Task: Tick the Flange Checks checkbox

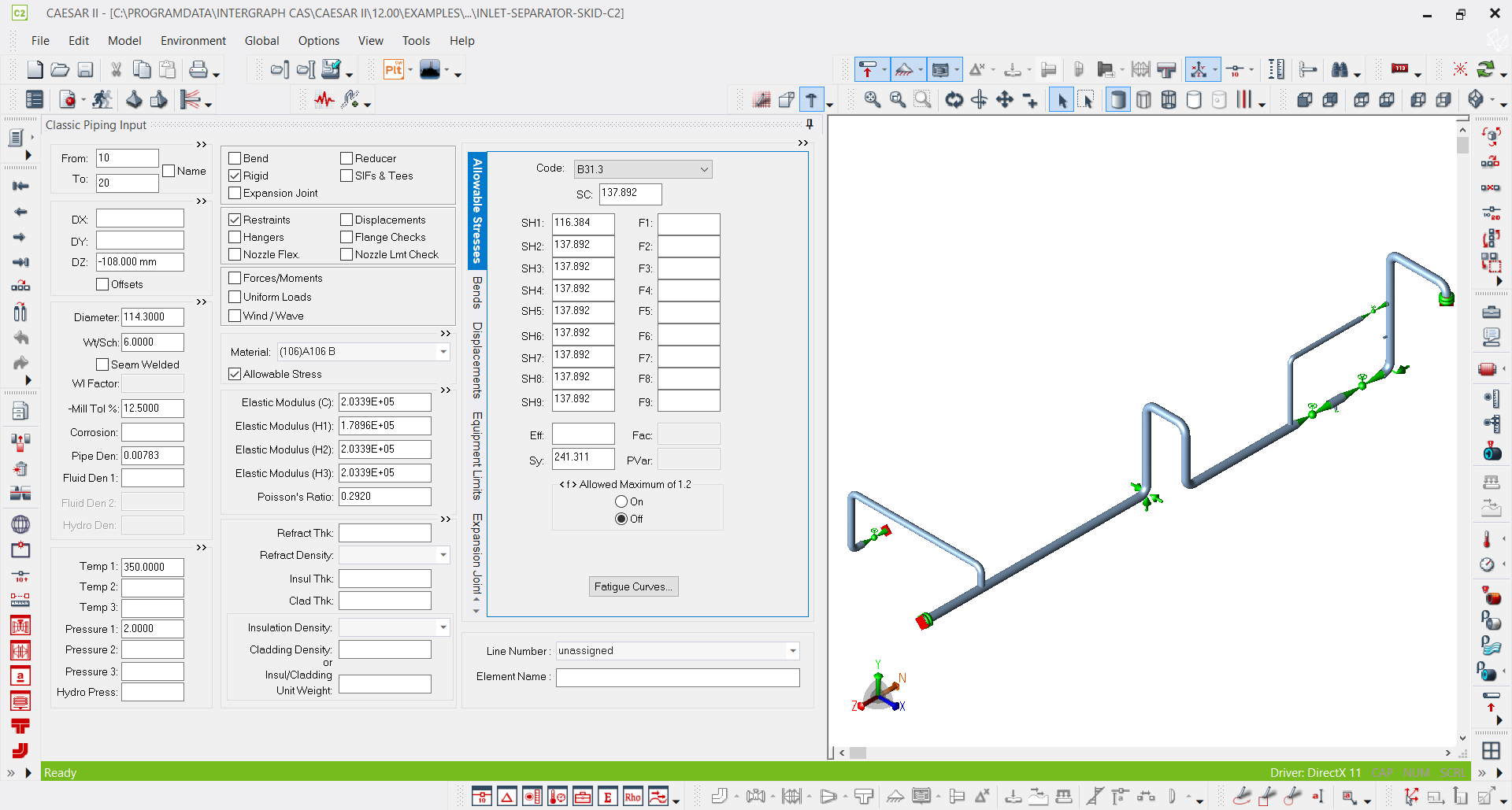Action: [346, 237]
